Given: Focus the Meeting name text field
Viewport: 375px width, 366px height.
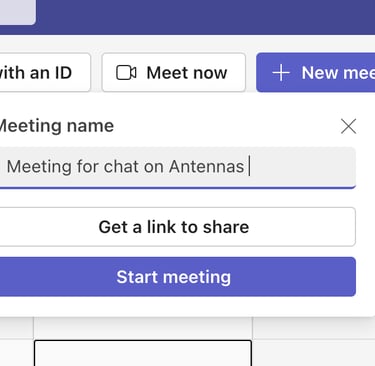Looking at the screenshot, I should pos(178,168).
